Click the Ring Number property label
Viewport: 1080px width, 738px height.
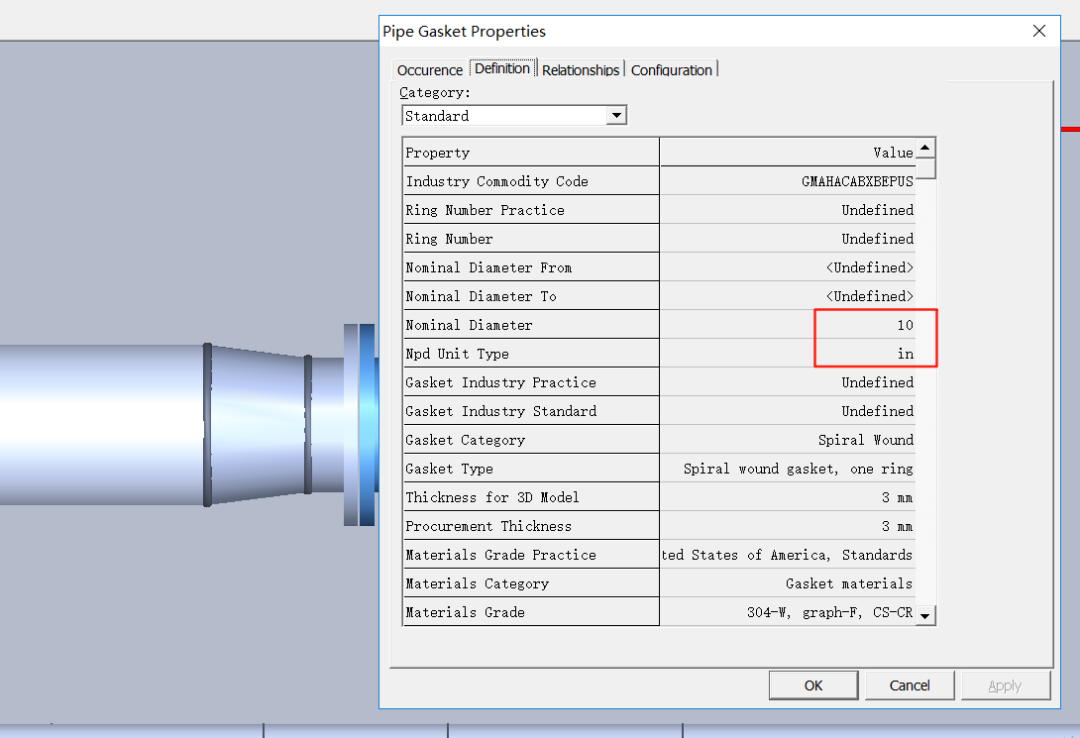(449, 239)
